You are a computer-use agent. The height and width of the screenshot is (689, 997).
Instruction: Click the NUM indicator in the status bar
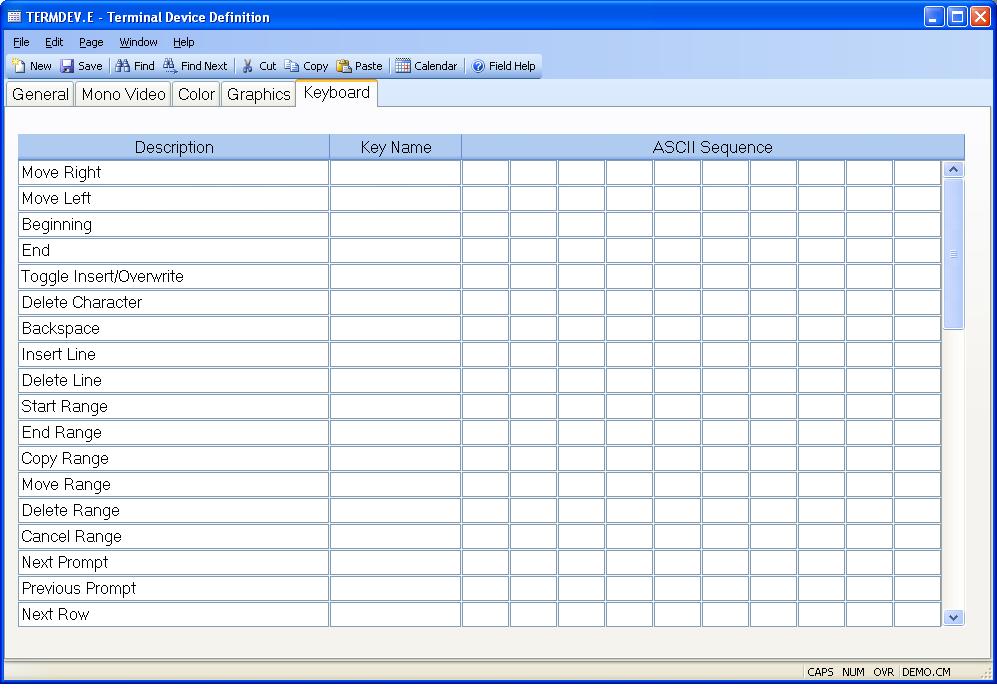pos(853,672)
